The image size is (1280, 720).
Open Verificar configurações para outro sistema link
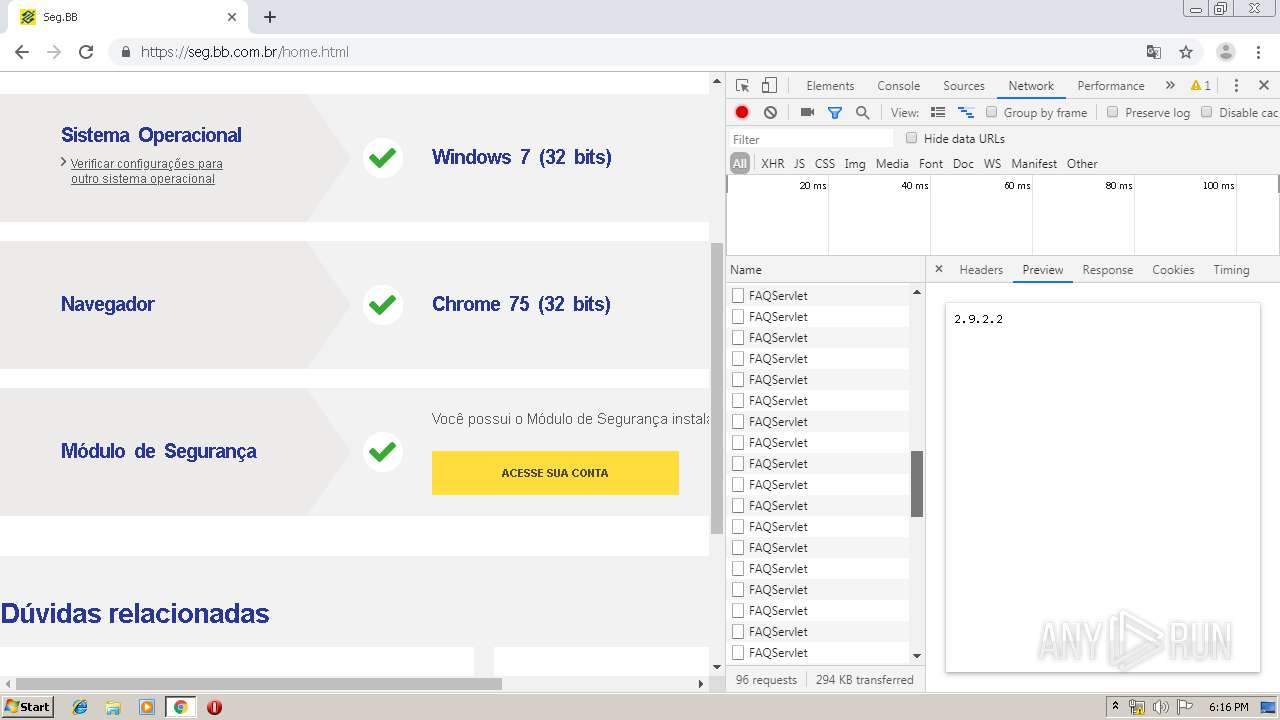pyautogui.click(x=146, y=171)
